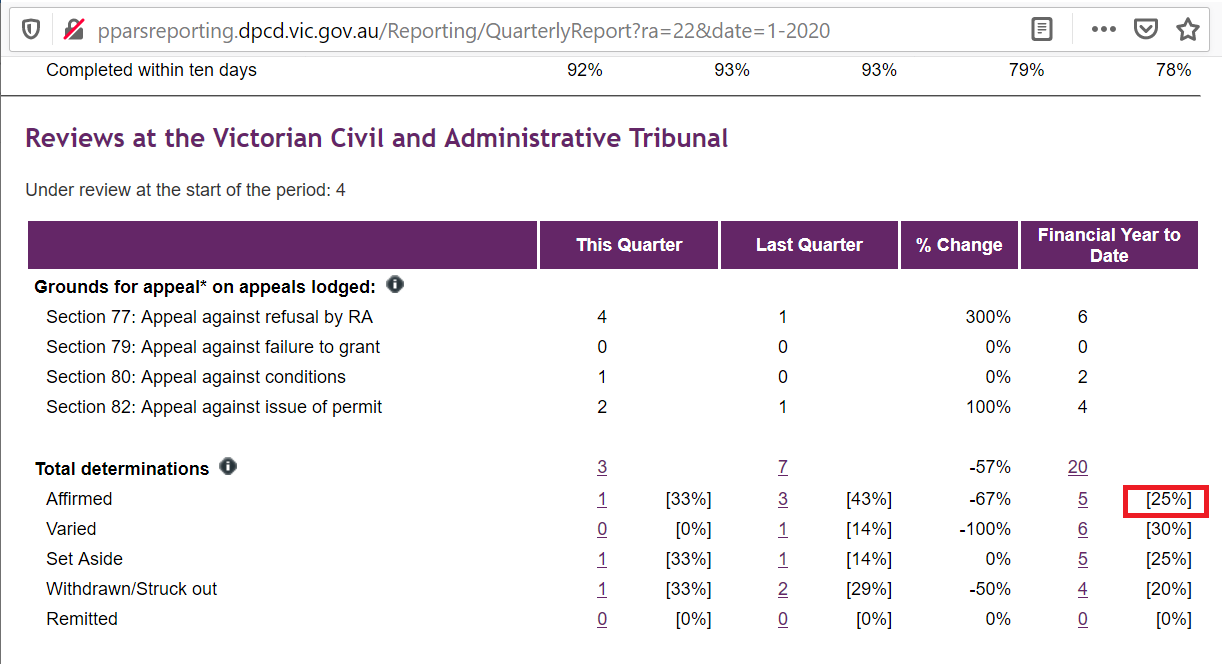Toggle Reader View icon in address bar

(1042, 30)
